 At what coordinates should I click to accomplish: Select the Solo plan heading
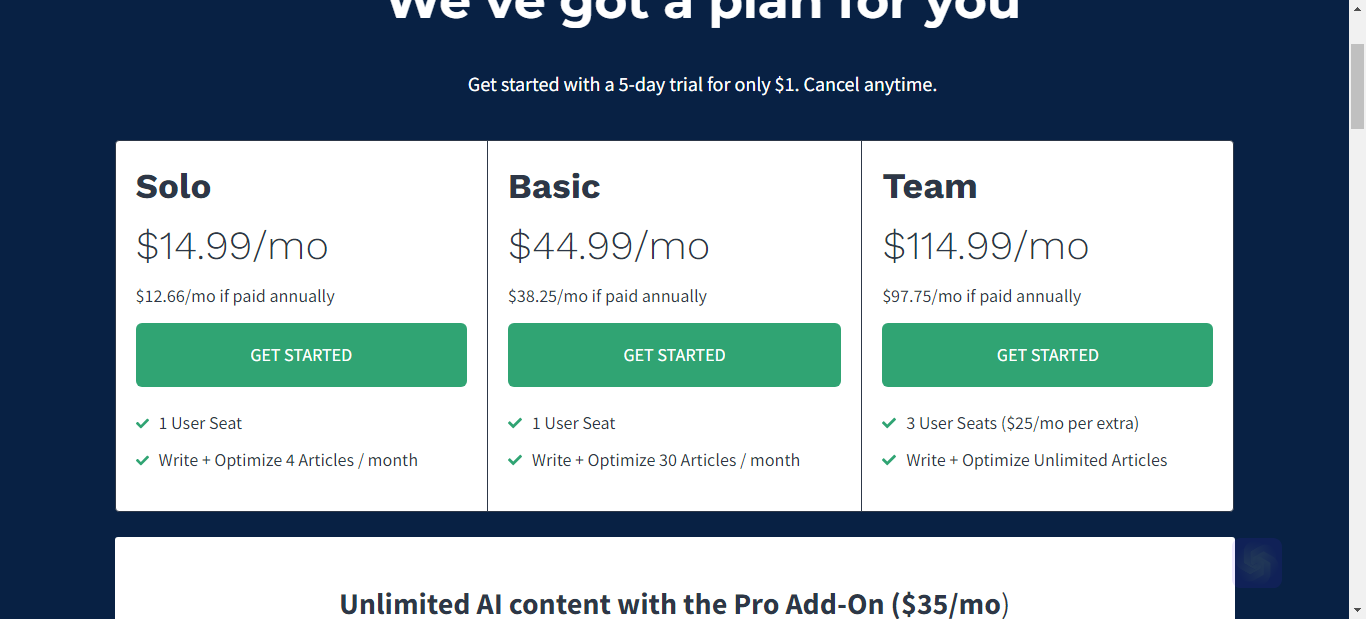[174, 187]
